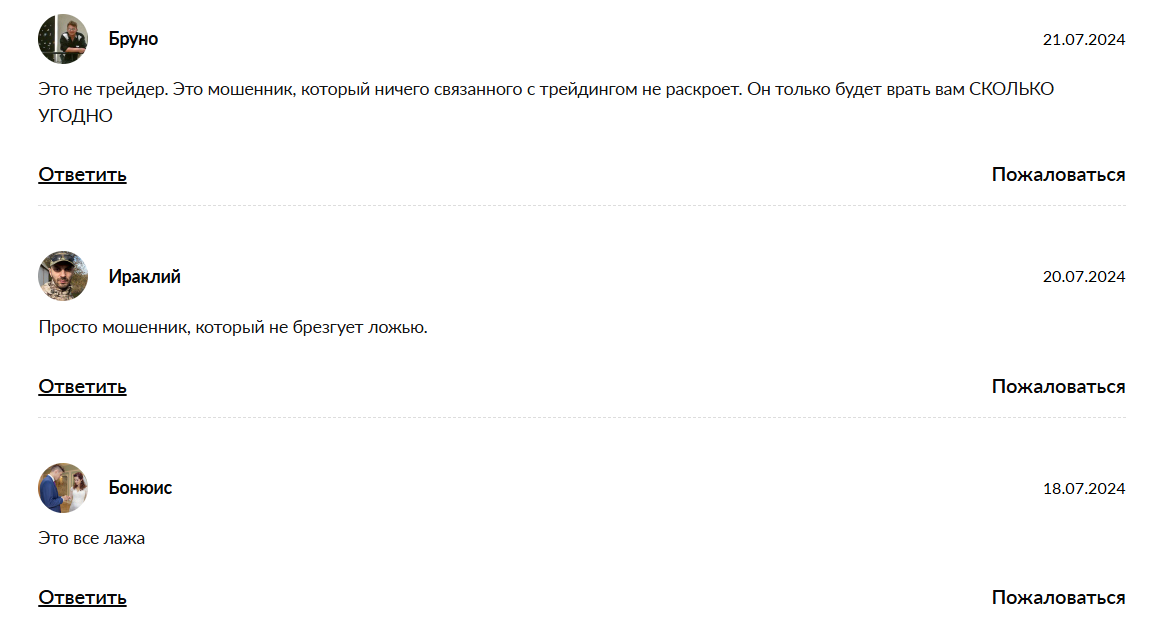1152x628 pixels.
Task: Click the date 18.07.2024
Action: click(x=1084, y=488)
